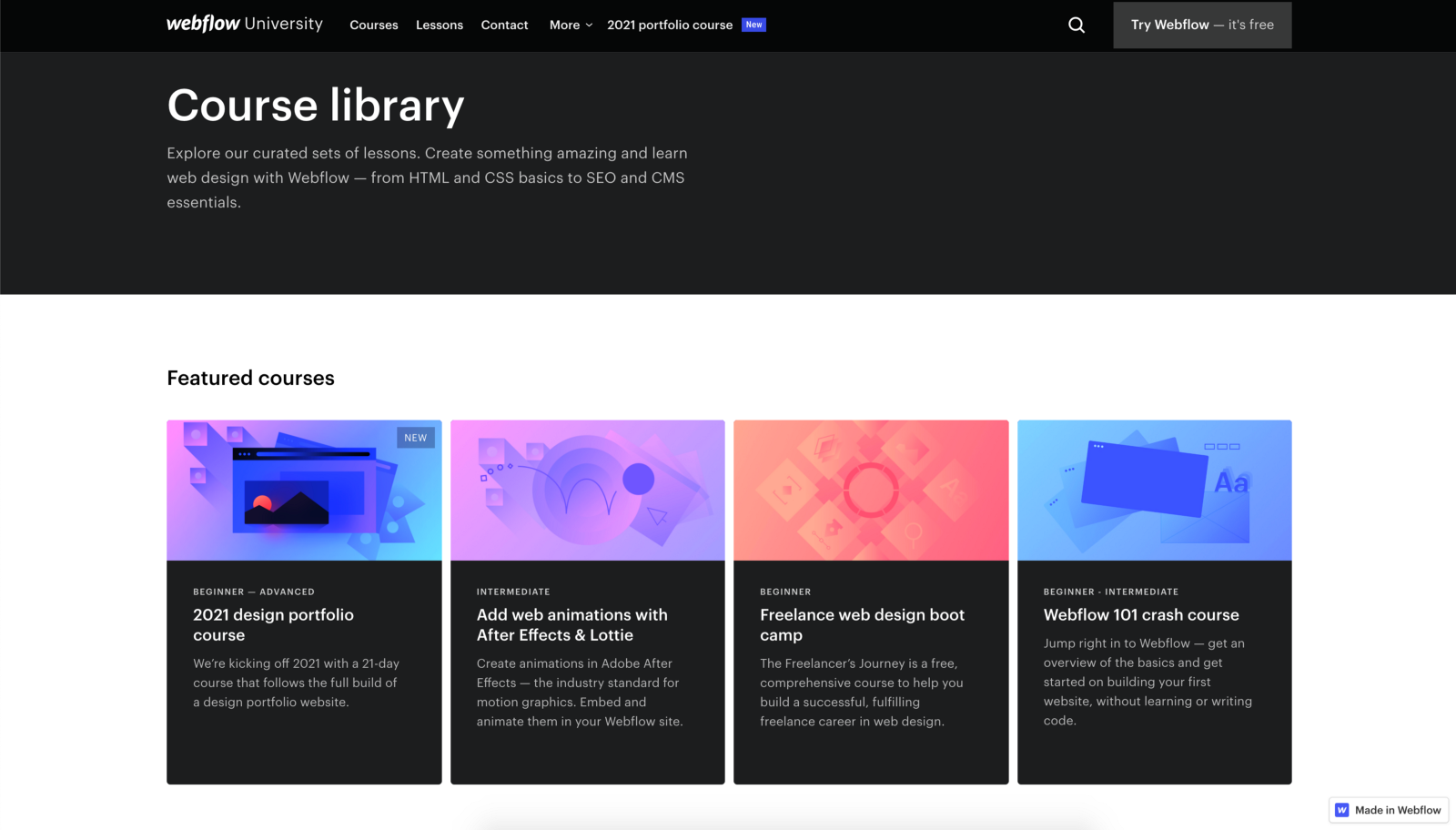Open the search icon
1456x830 pixels.
click(1077, 25)
